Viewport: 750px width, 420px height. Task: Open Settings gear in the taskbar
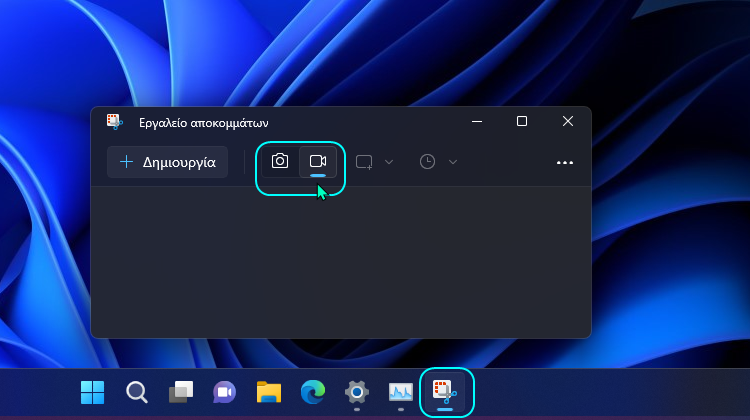[357, 392]
